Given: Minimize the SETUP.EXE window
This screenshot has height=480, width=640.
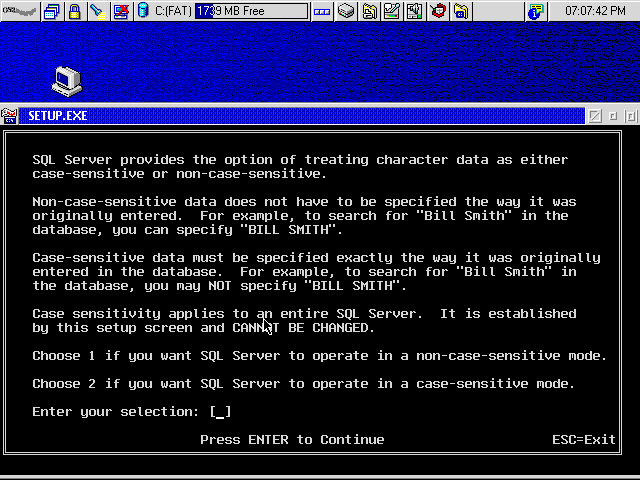Looking at the screenshot, I should pyautogui.click(x=613, y=116).
